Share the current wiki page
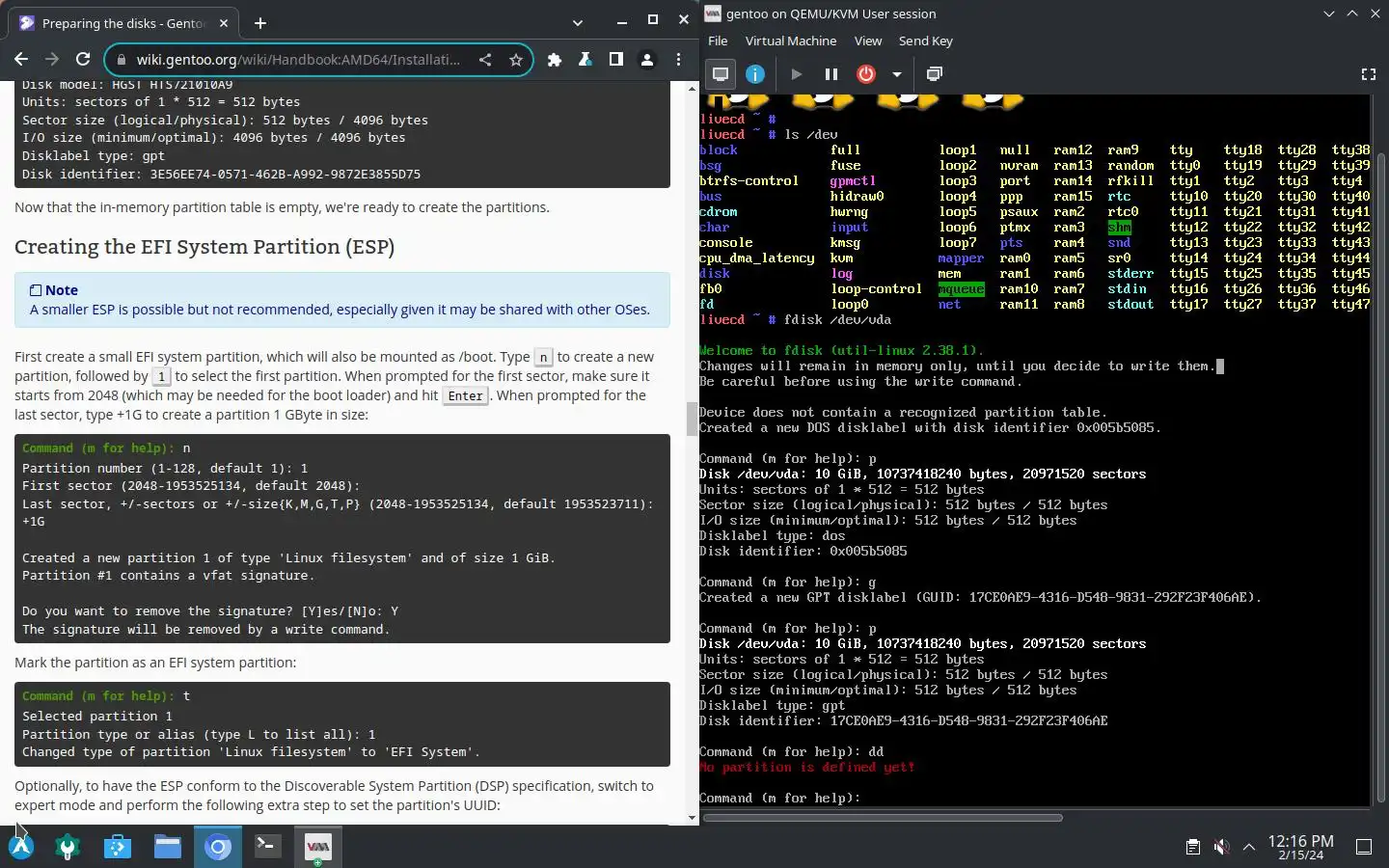The image size is (1389, 868). click(485, 60)
